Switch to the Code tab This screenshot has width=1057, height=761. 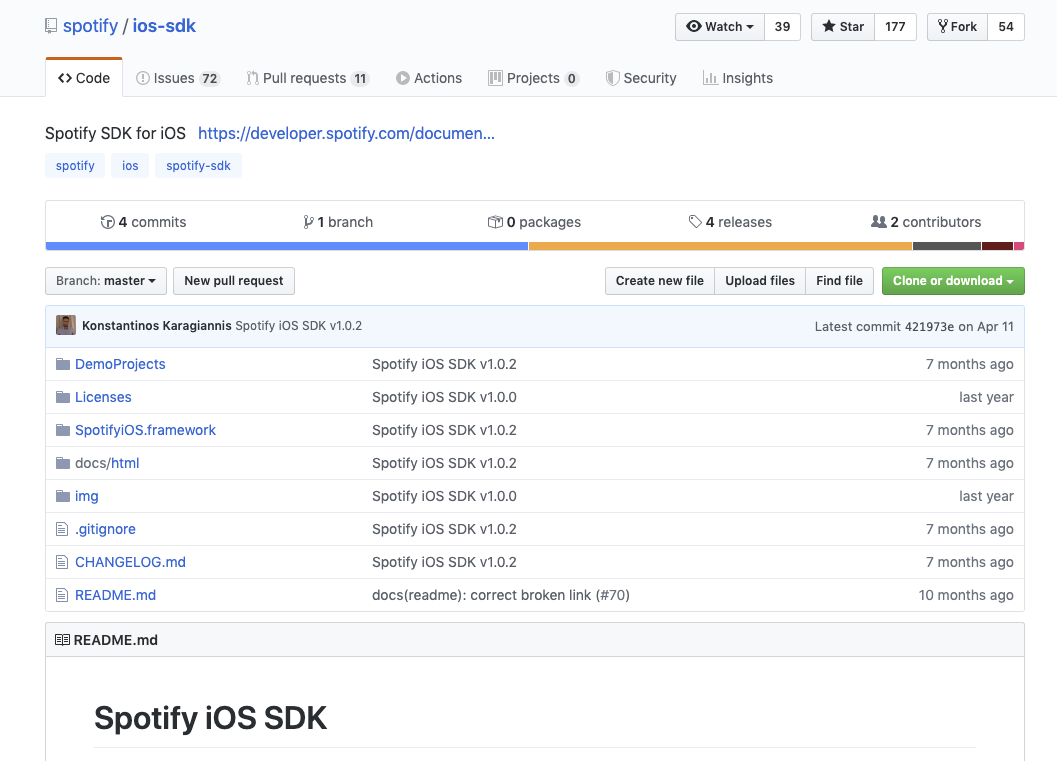[x=84, y=78]
